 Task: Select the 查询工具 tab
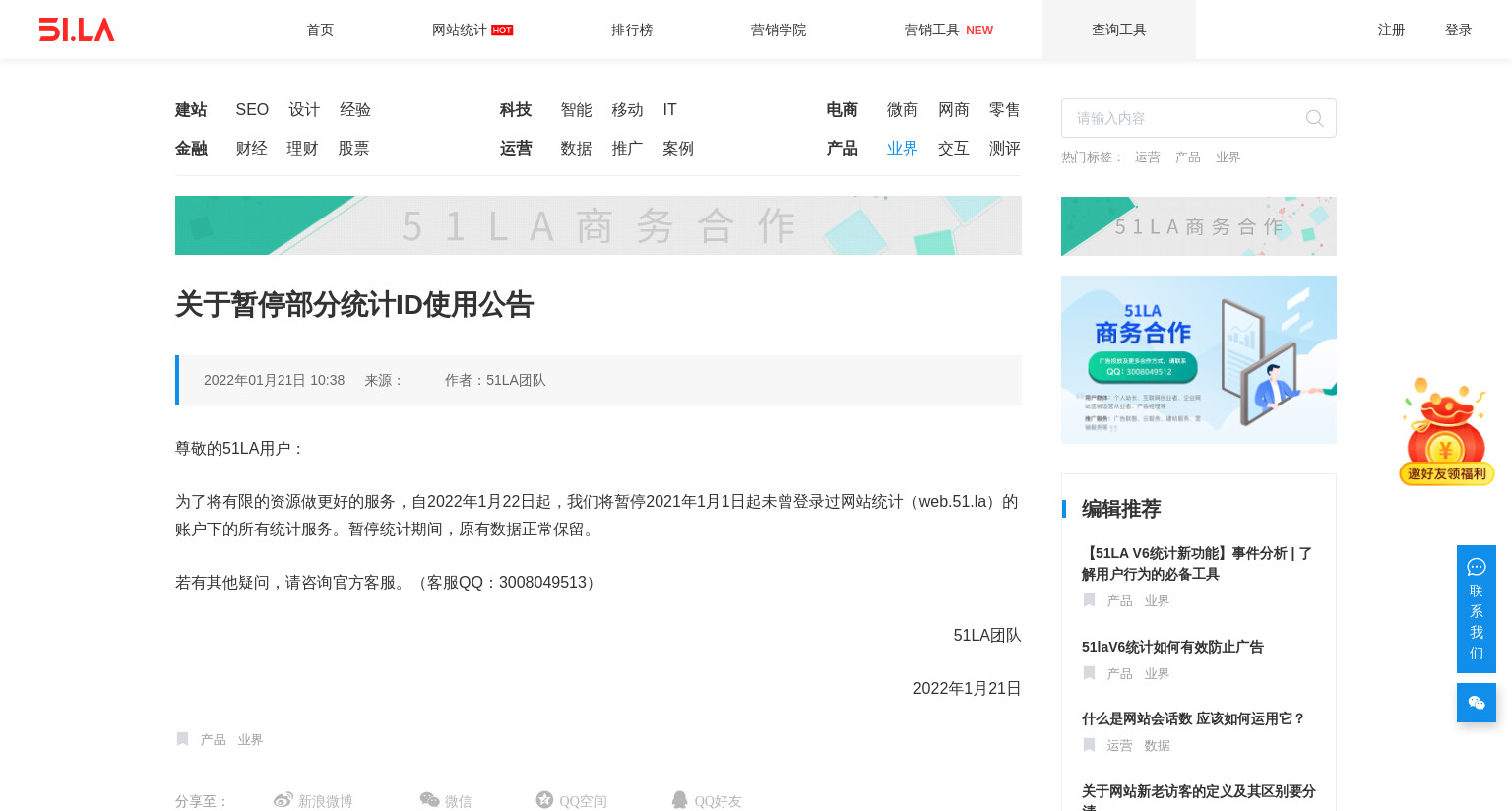pos(1119,30)
